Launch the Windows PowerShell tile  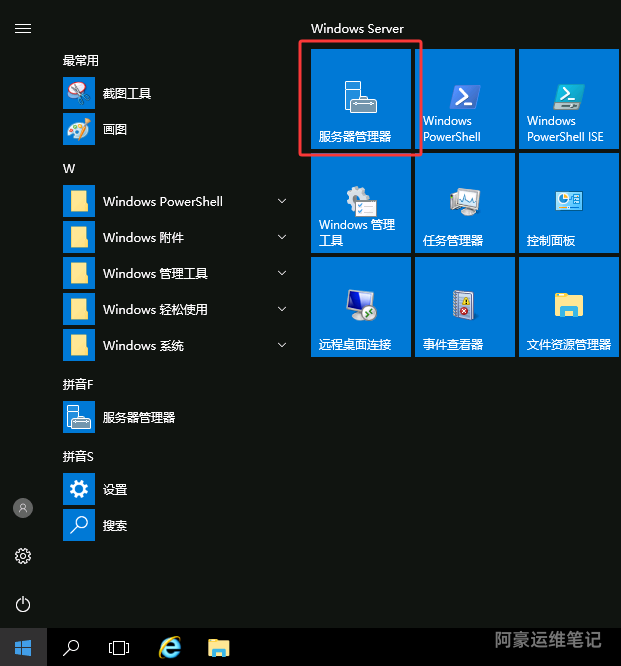pyautogui.click(x=465, y=99)
